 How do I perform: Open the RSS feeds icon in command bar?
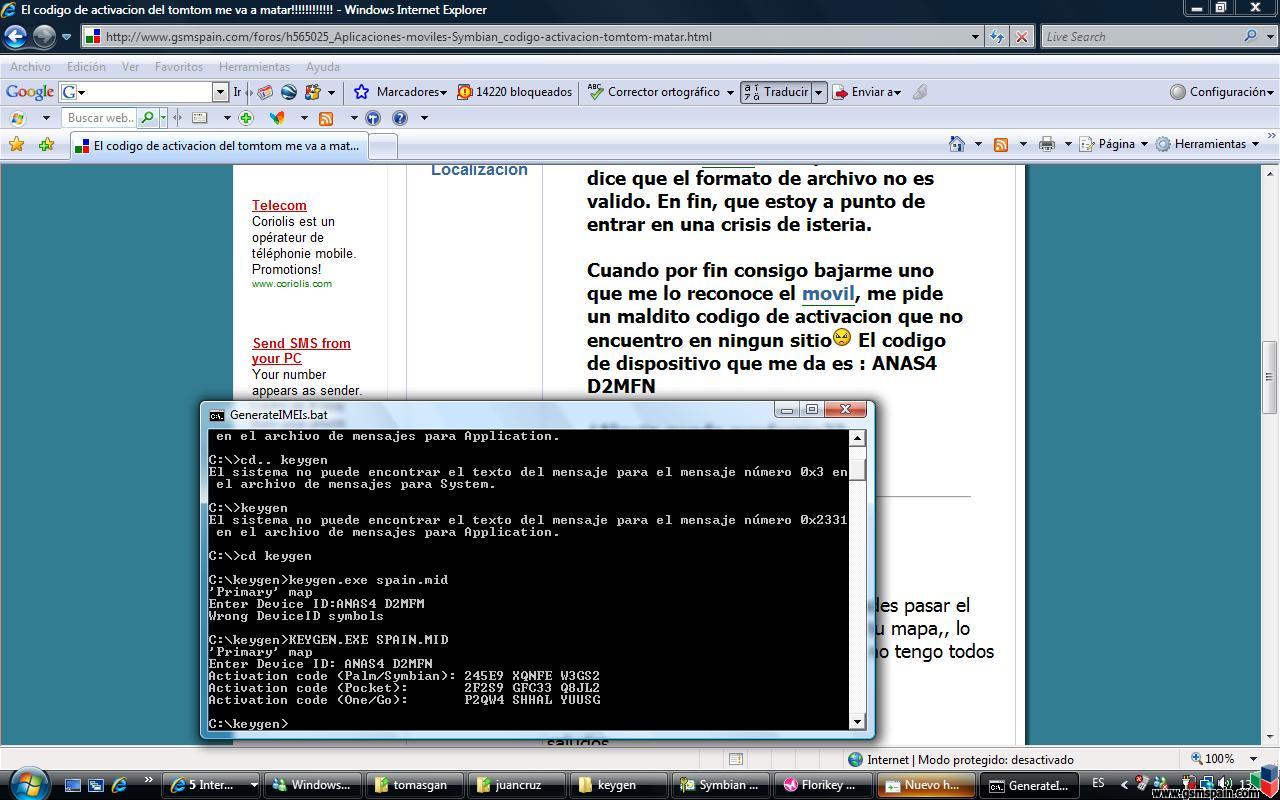[1000, 144]
